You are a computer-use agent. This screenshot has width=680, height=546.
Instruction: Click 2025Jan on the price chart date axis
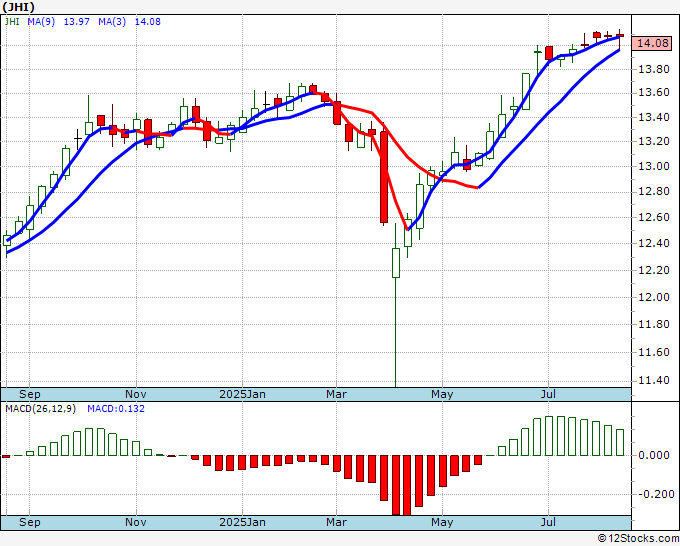[x=242, y=394]
